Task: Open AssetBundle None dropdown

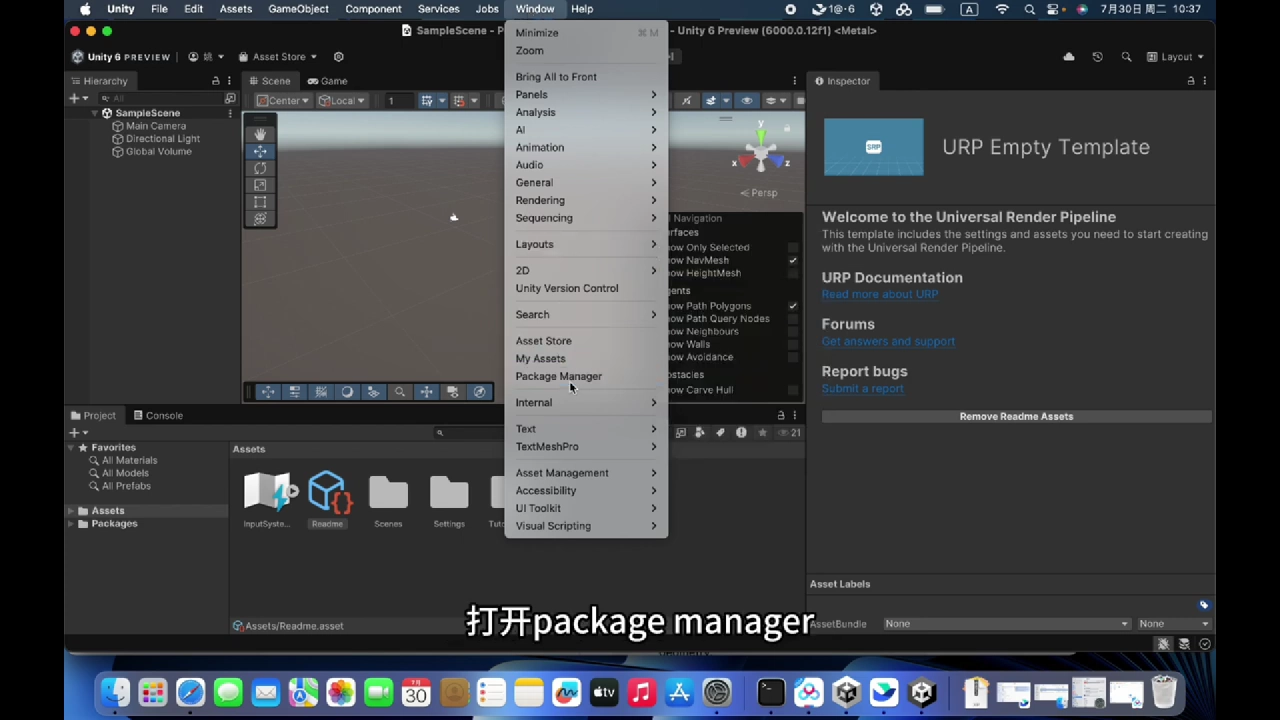Action: [x=1006, y=624]
